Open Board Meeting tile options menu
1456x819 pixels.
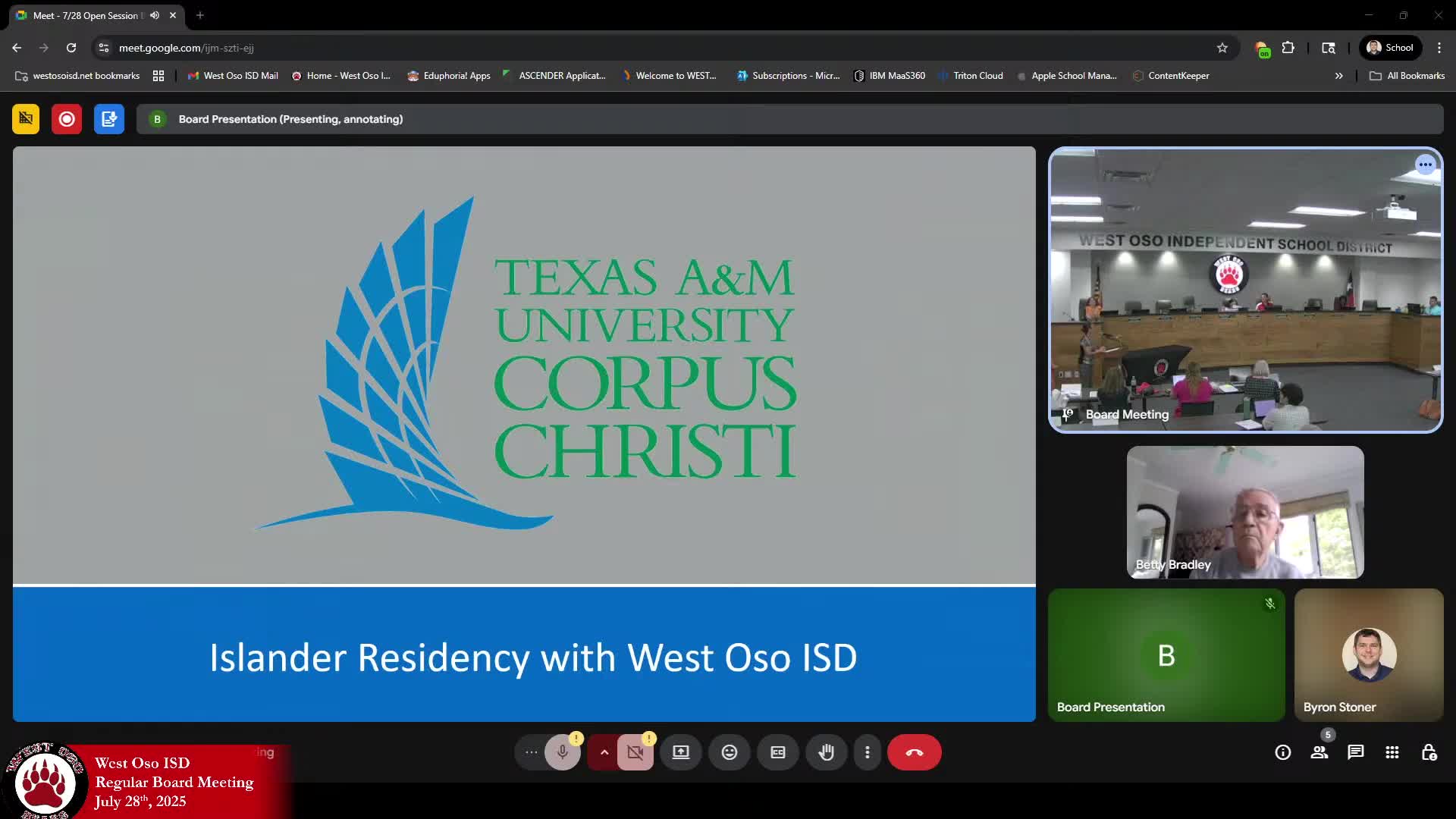(x=1426, y=165)
